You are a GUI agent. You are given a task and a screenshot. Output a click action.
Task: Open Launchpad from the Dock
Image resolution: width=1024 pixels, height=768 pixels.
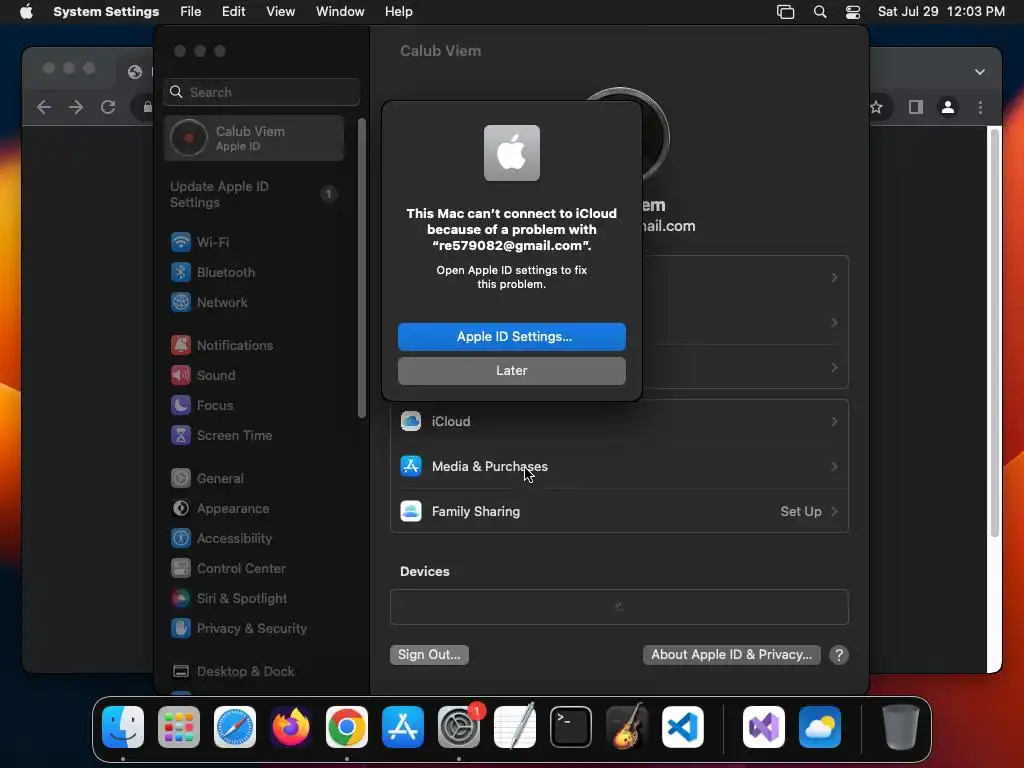point(179,727)
